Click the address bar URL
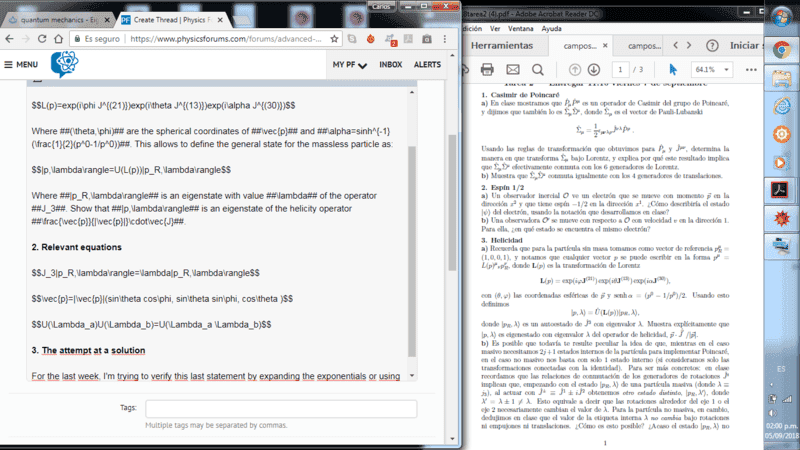 (x=226, y=39)
